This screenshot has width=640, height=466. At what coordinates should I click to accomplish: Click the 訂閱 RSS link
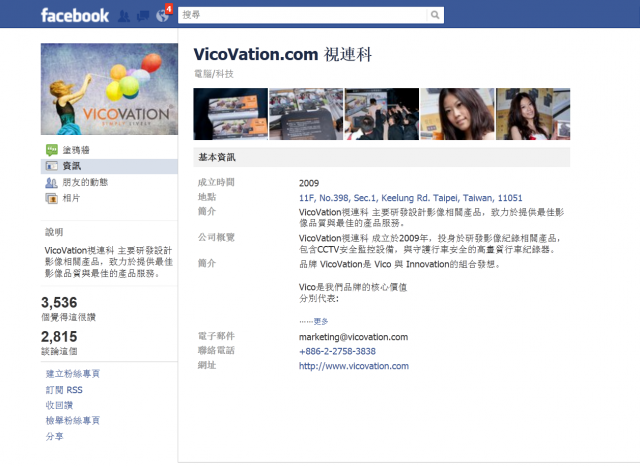coord(64,390)
